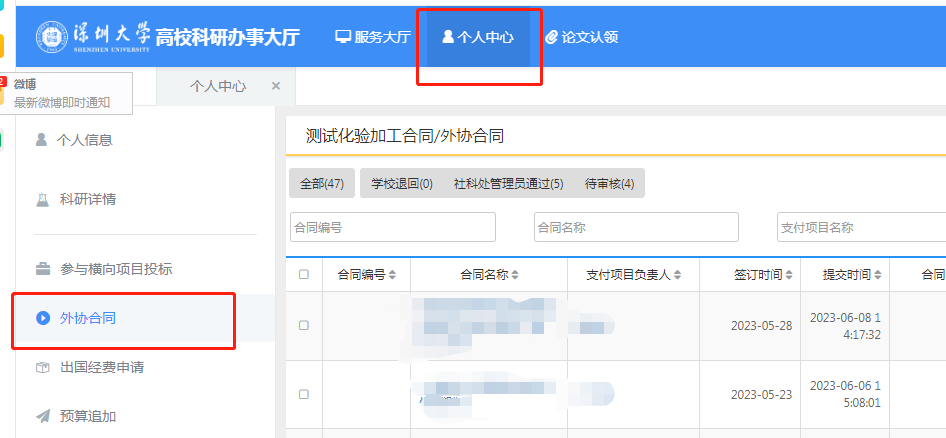Sort the table by 提交时间 column
This screenshot has height=438, width=946.
coord(852,274)
